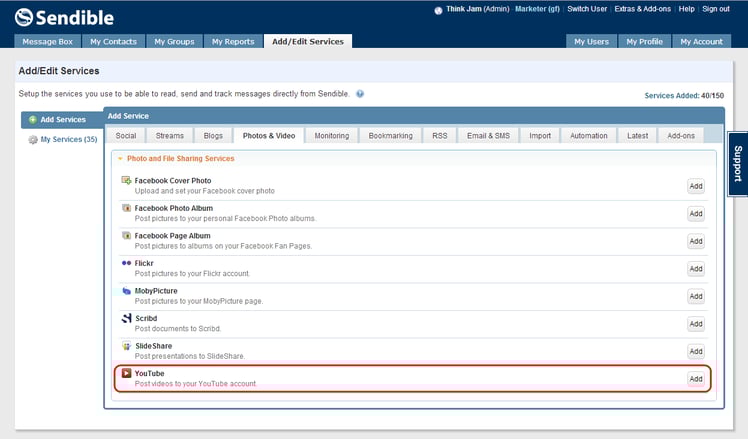Screen dimensions: 748x439
Task: Add the MobyPicture service
Action: tap(696, 296)
